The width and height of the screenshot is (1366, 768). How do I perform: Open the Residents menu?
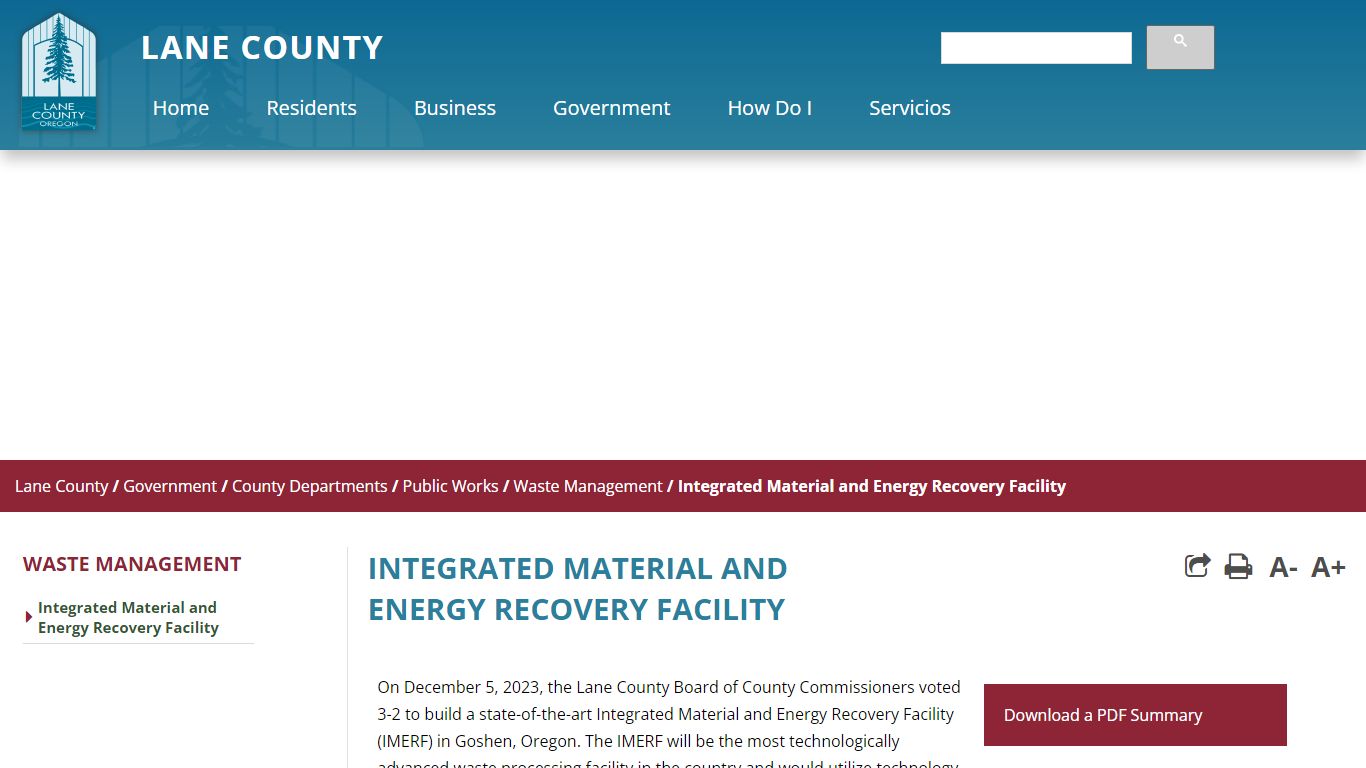tap(311, 108)
